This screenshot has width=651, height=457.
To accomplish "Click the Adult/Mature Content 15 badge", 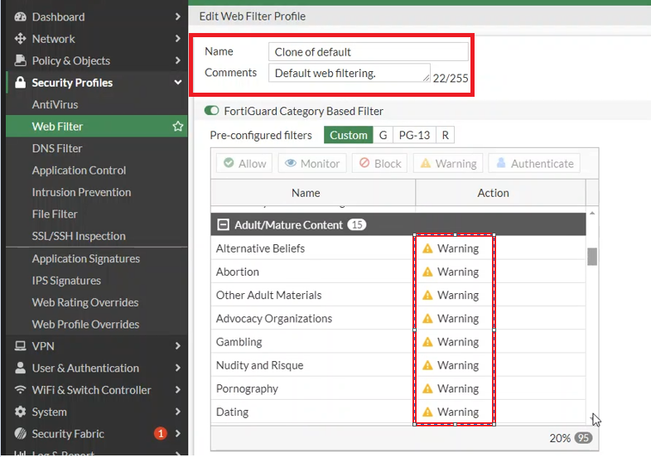I will click(357, 225).
